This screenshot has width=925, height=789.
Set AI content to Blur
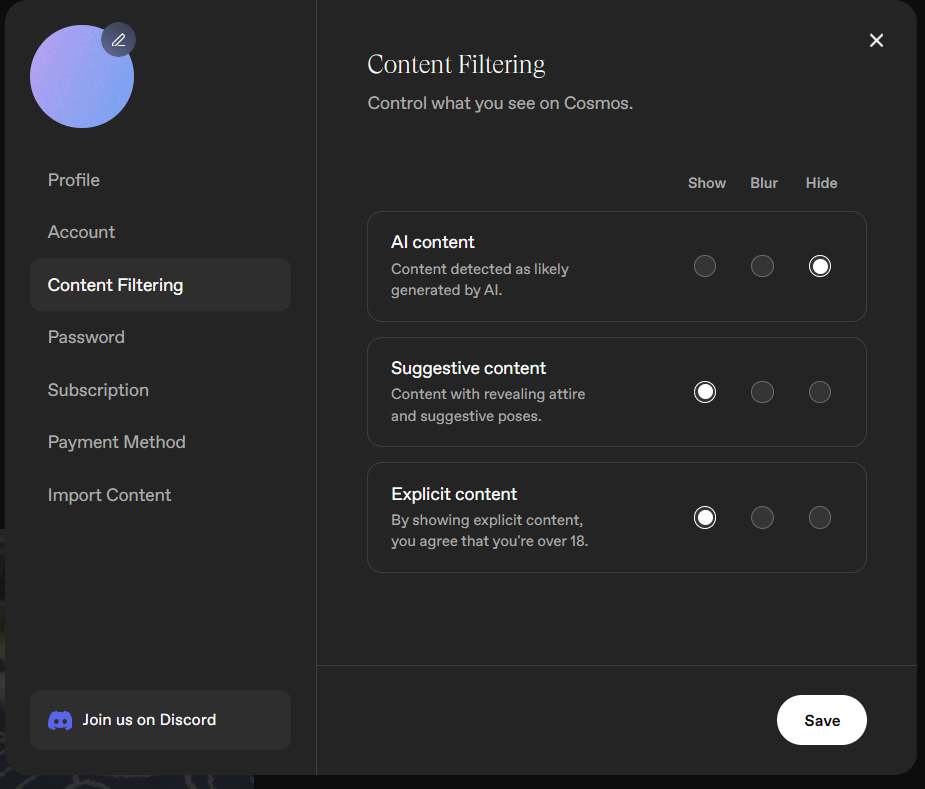pos(762,266)
